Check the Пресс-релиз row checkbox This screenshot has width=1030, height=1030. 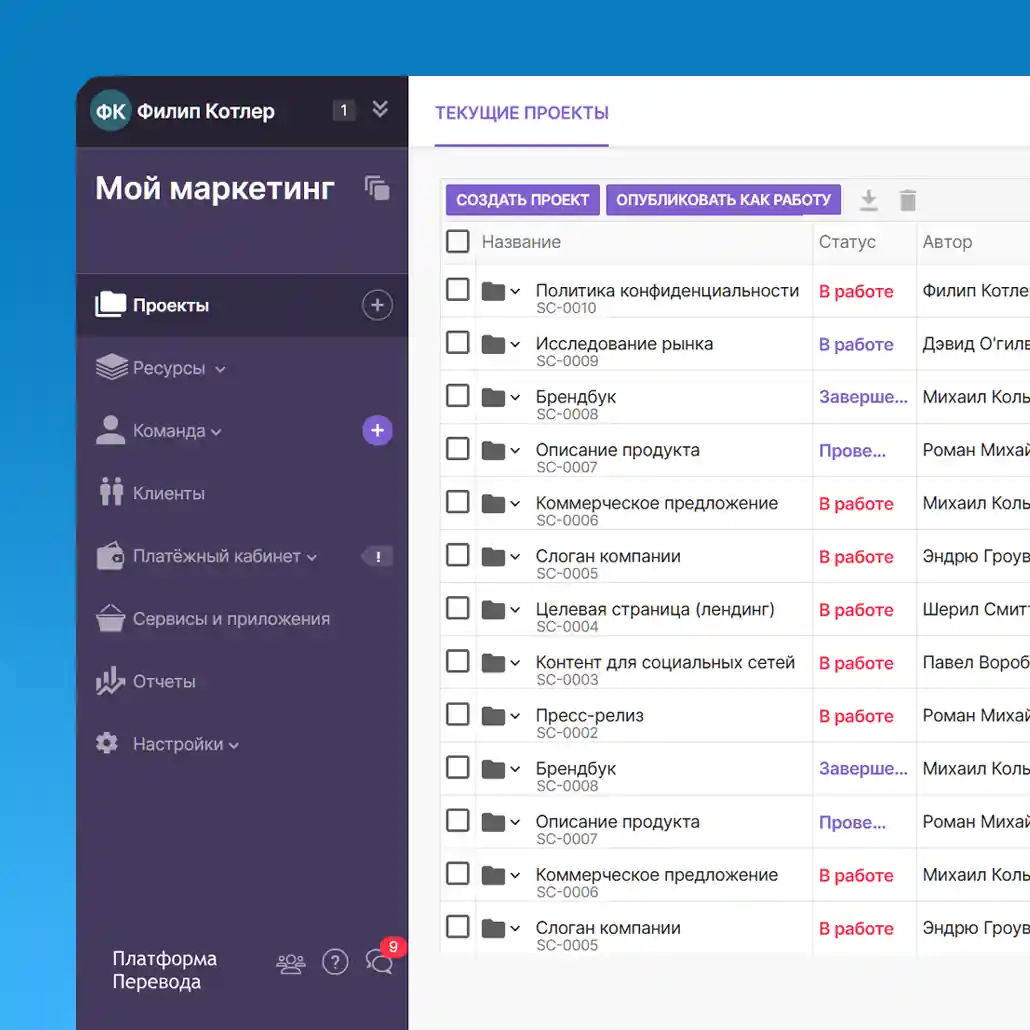[x=457, y=714]
